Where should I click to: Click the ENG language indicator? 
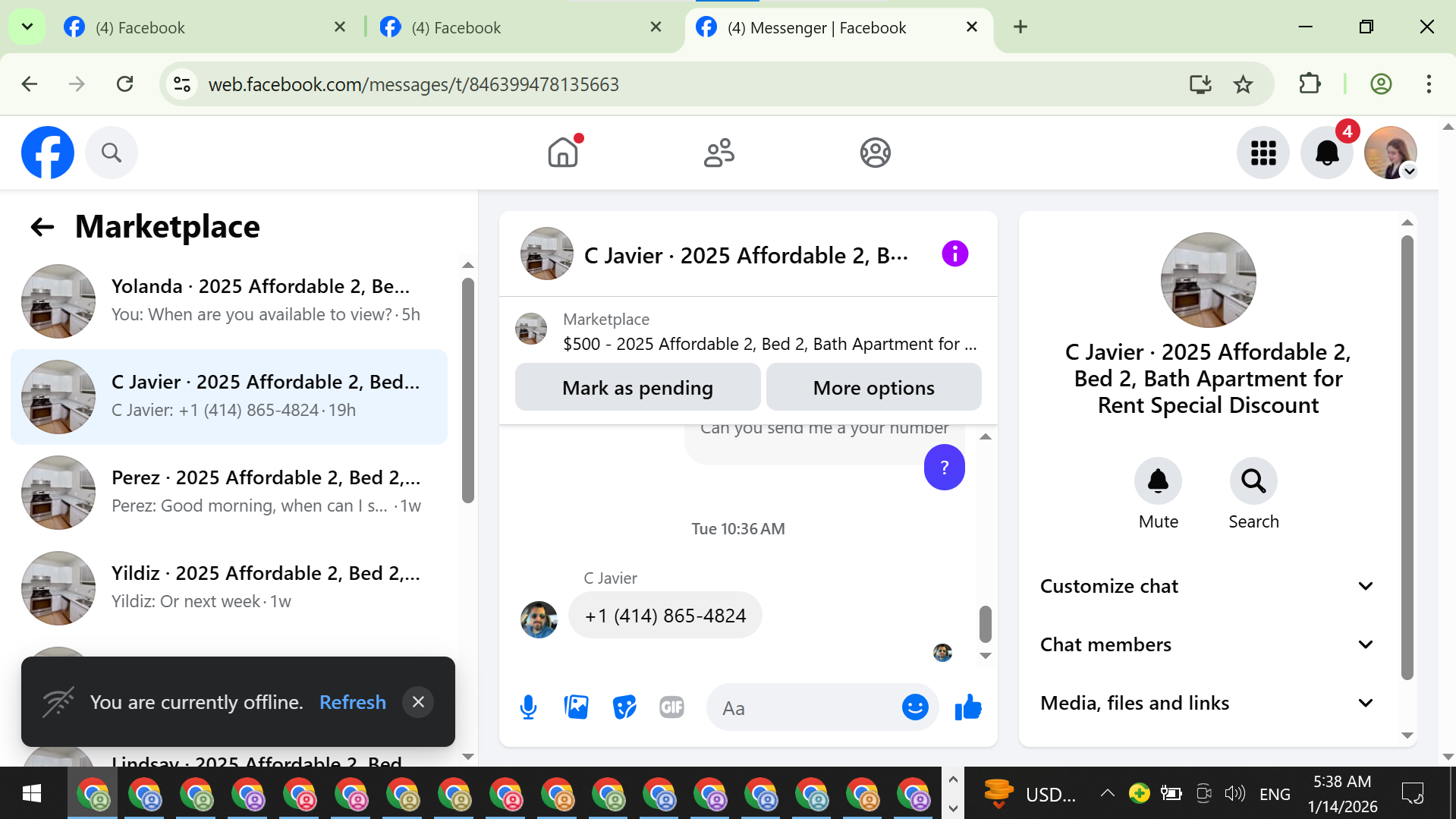tap(1275, 794)
